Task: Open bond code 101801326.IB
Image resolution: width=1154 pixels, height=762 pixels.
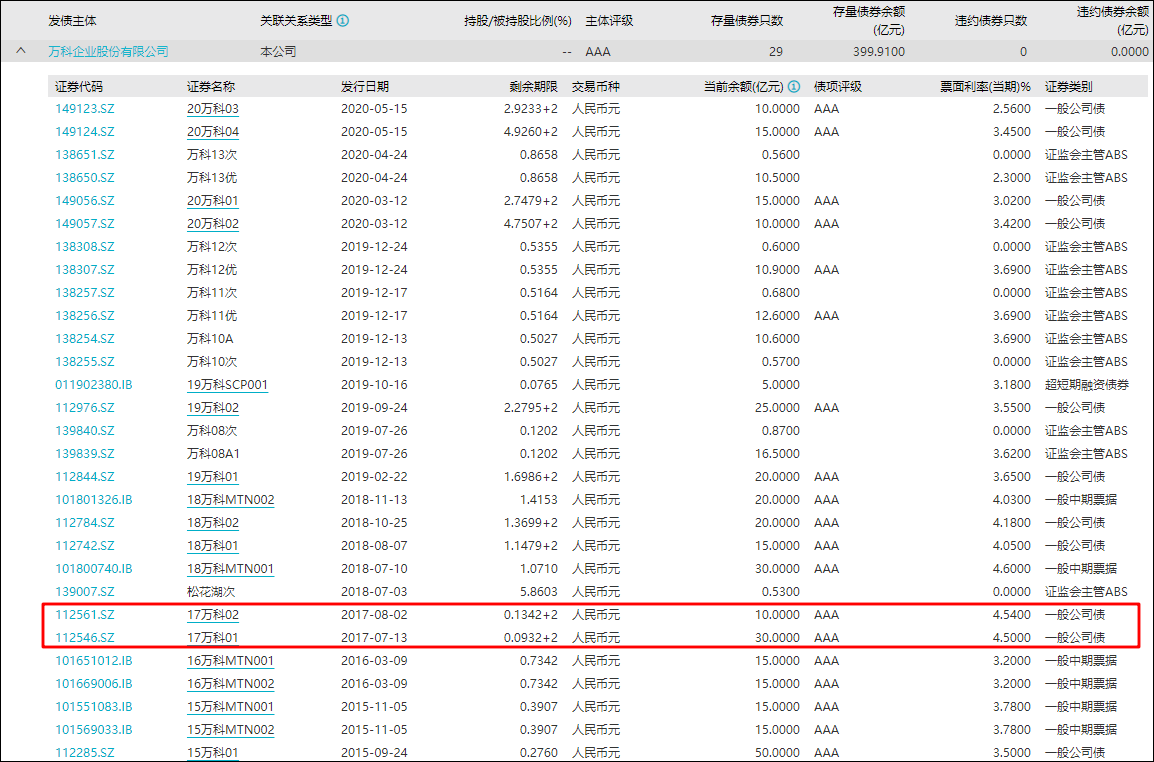Action: 93,500
